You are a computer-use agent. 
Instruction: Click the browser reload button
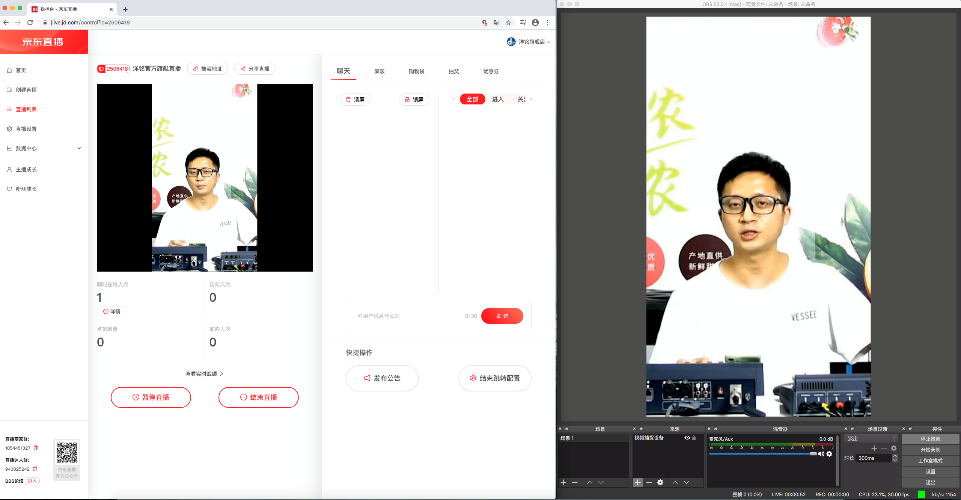29,22
